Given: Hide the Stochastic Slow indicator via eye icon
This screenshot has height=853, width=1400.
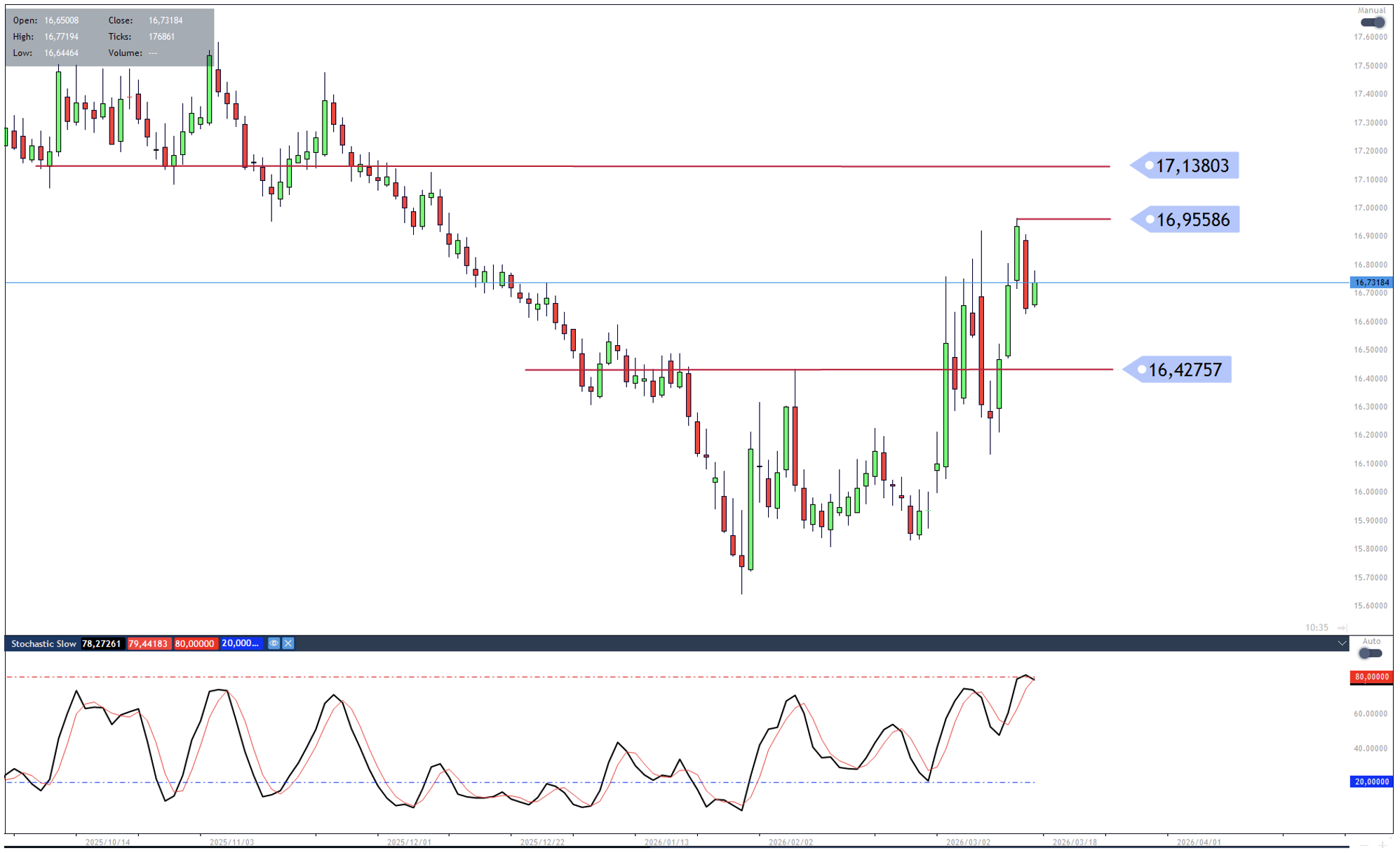Looking at the screenshot, I should 274,643.
